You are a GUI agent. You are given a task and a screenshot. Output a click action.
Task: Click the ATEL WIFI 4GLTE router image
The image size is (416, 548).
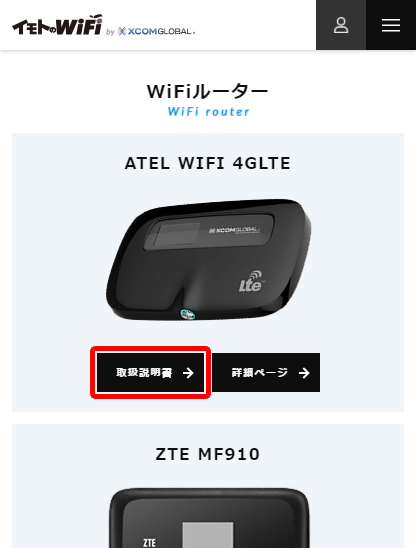coord(208,260)
